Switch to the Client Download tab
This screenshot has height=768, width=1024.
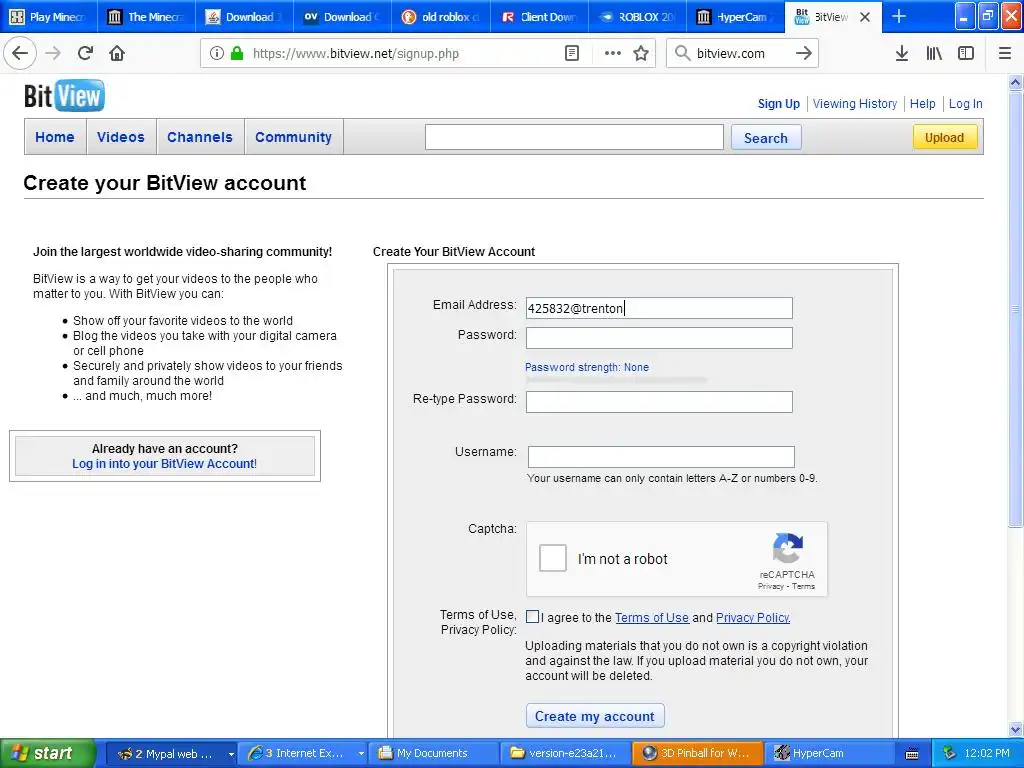[539, 16]
